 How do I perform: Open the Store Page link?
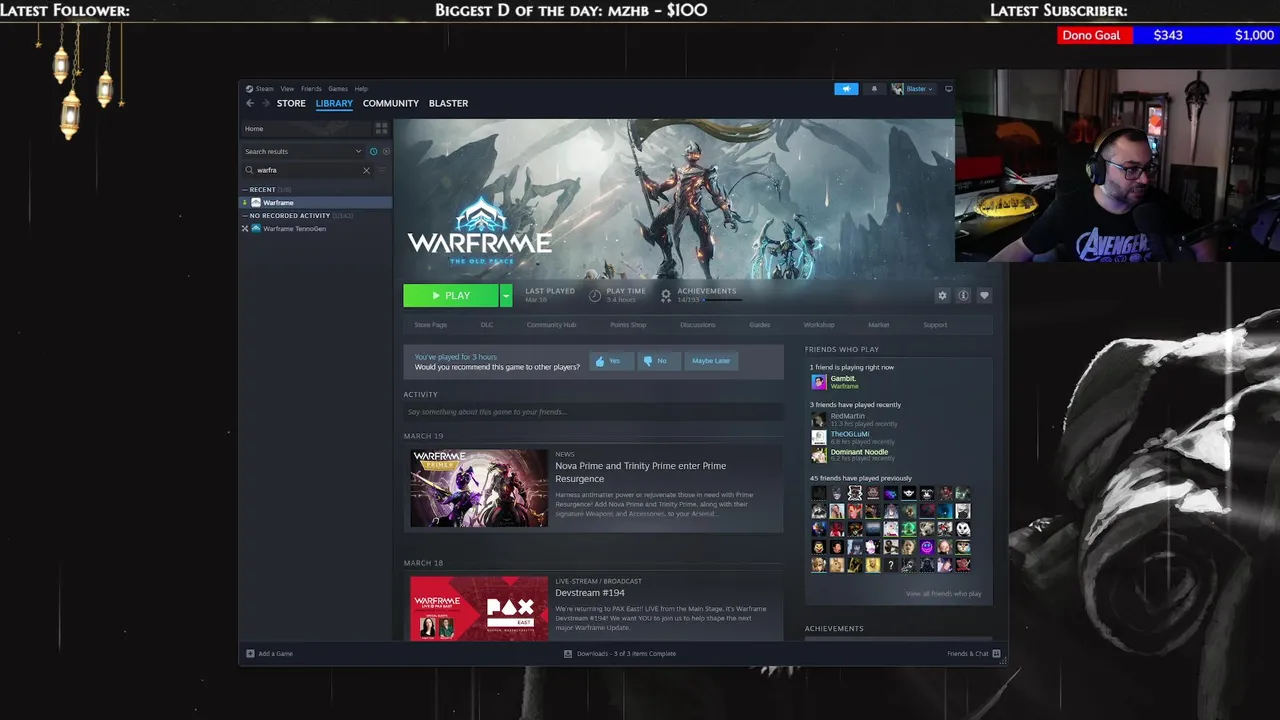tap(431, 325)
